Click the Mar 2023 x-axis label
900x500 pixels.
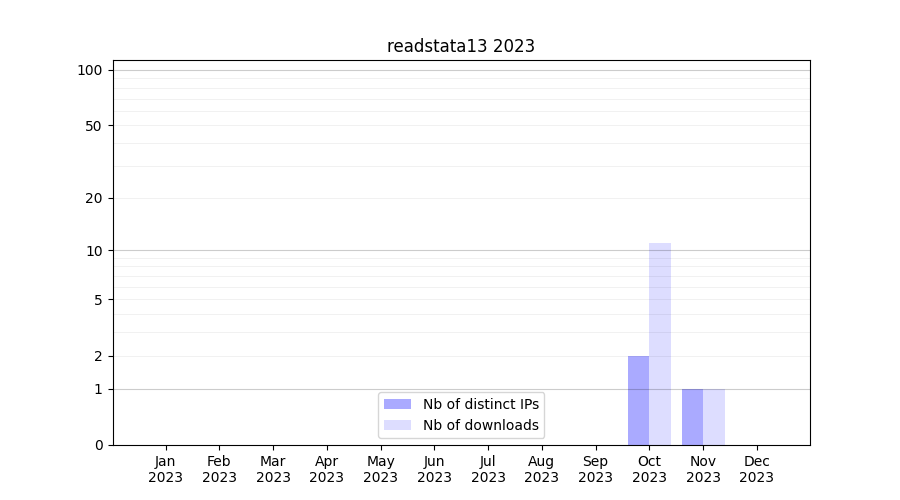pyautogui.click(x=273, y=469)
